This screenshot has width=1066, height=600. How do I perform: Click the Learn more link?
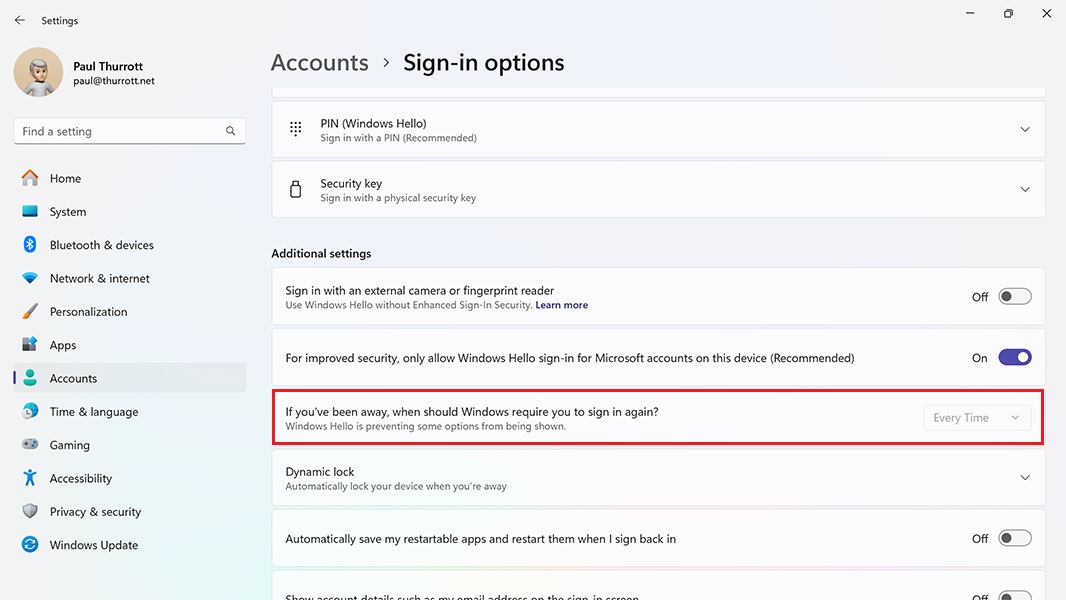561,305
